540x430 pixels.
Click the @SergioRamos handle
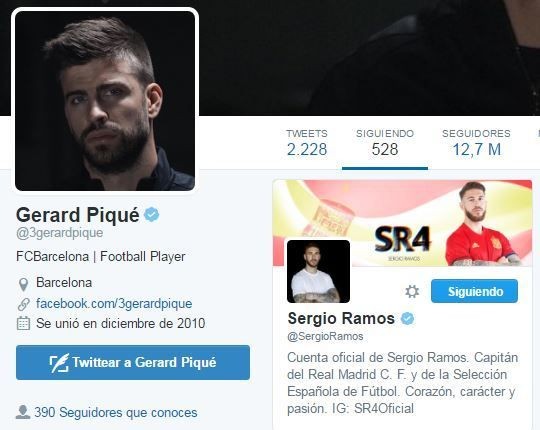pyautogui.click(x=325, y=336)
